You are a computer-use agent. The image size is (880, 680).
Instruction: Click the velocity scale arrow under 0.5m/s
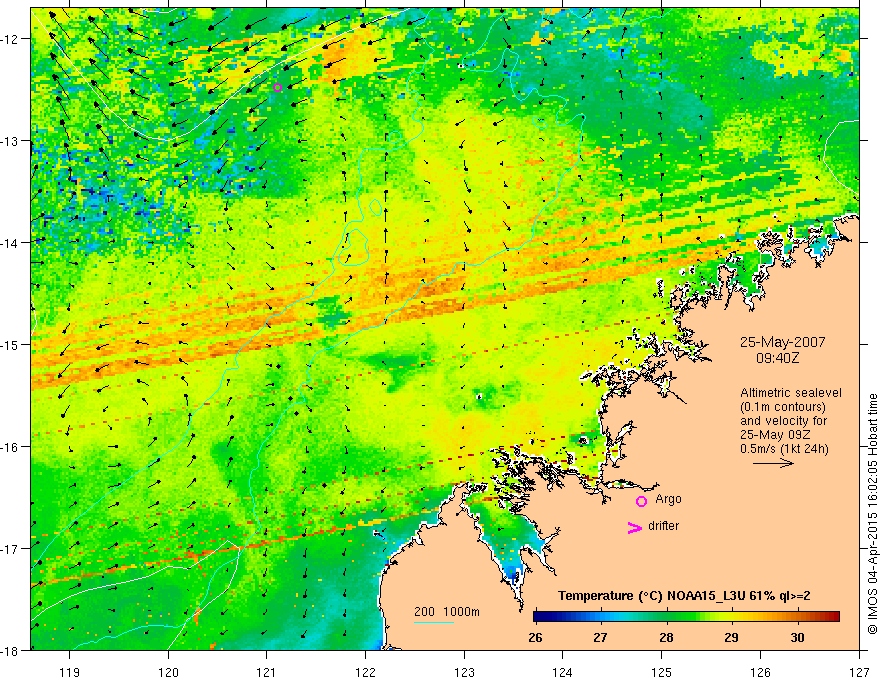click(773, 463)
